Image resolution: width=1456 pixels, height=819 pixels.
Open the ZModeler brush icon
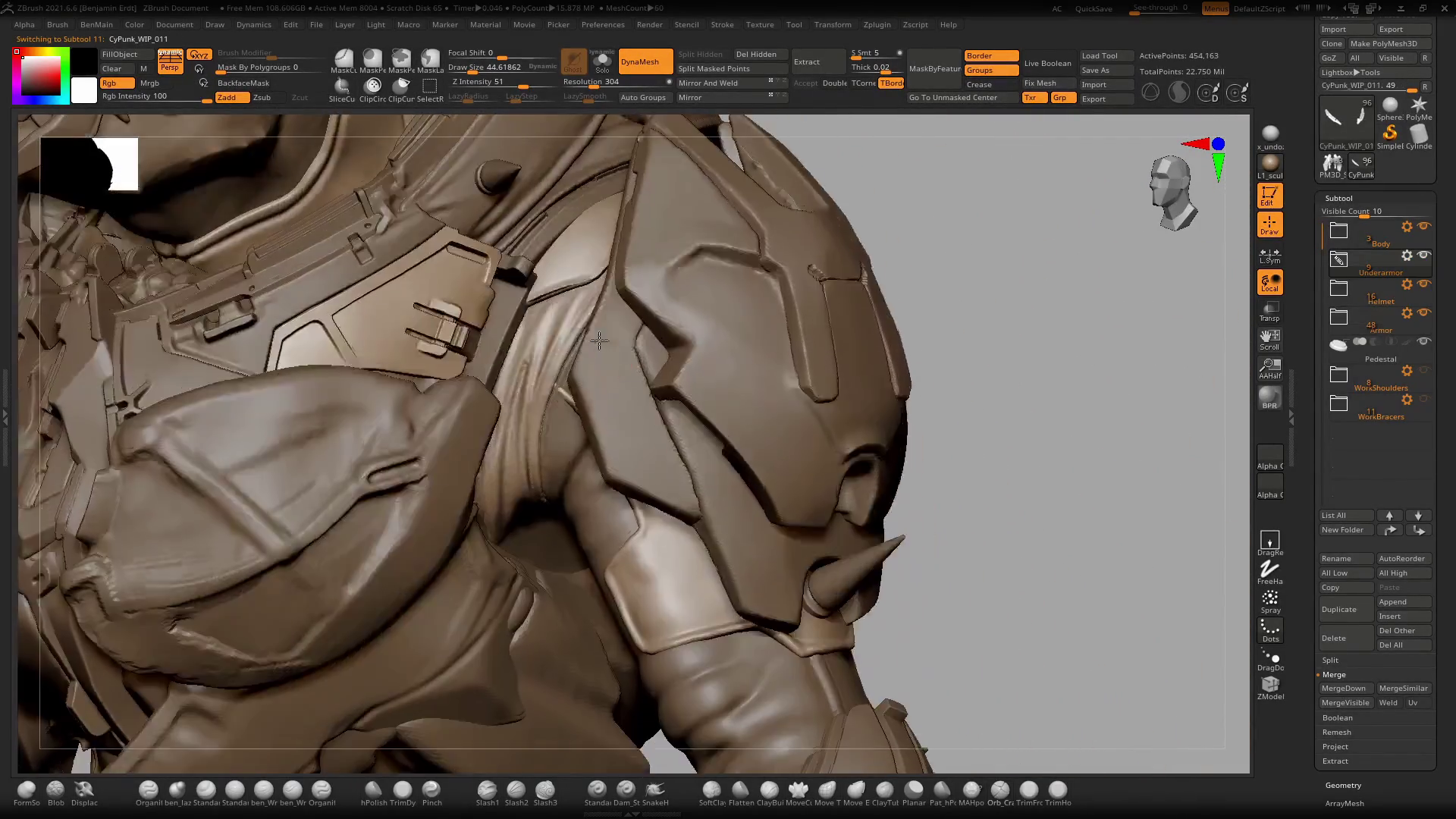tap(1270, 689)
